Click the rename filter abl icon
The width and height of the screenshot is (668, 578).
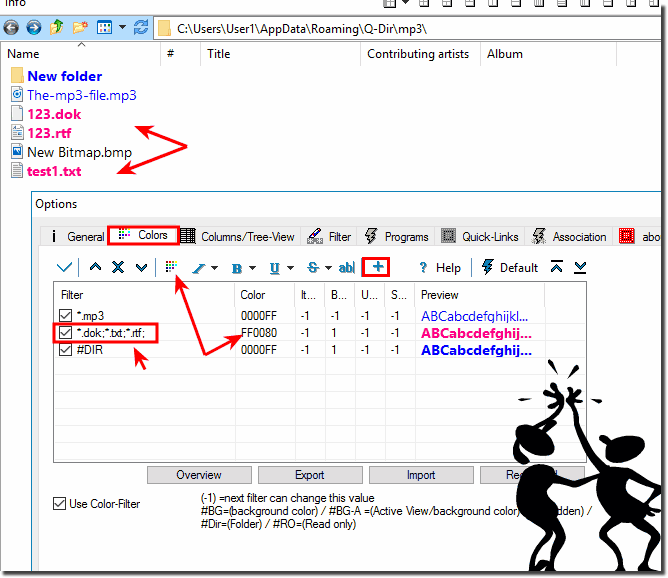coord(346,267)
